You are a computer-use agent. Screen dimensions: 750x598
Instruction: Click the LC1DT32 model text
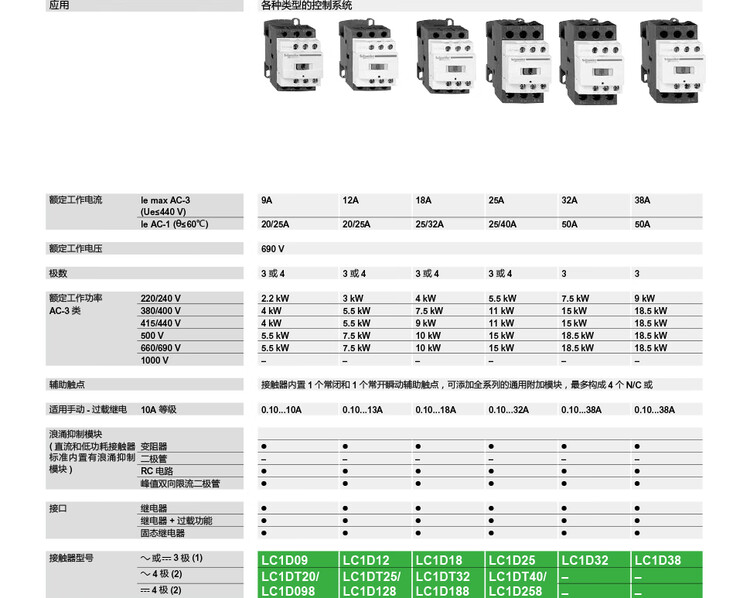(443, 576)
